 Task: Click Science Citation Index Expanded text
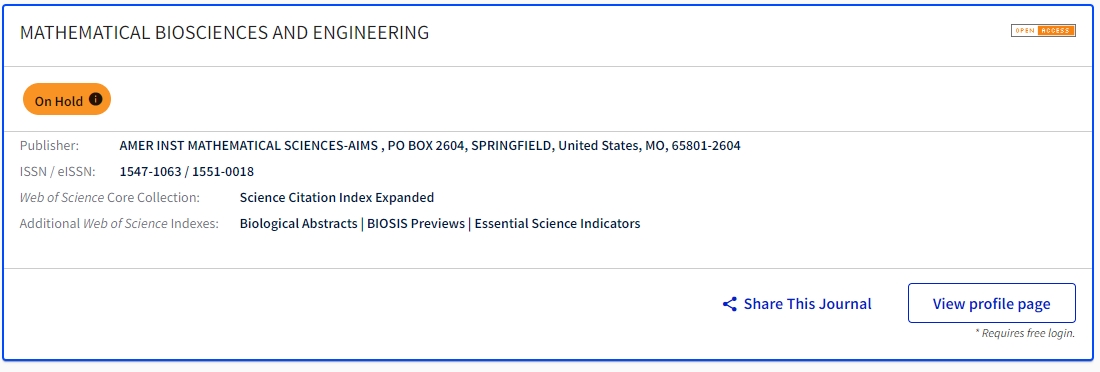click(x=337, y=197)
